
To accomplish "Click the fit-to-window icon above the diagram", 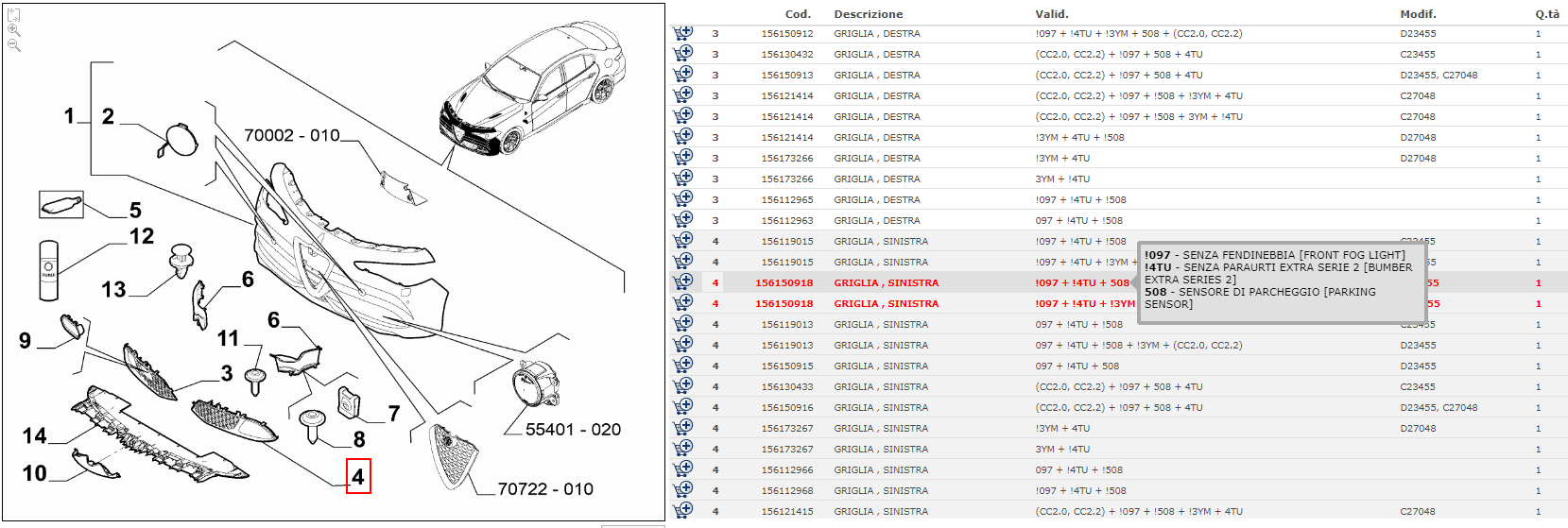I will (x=13, y=14).
